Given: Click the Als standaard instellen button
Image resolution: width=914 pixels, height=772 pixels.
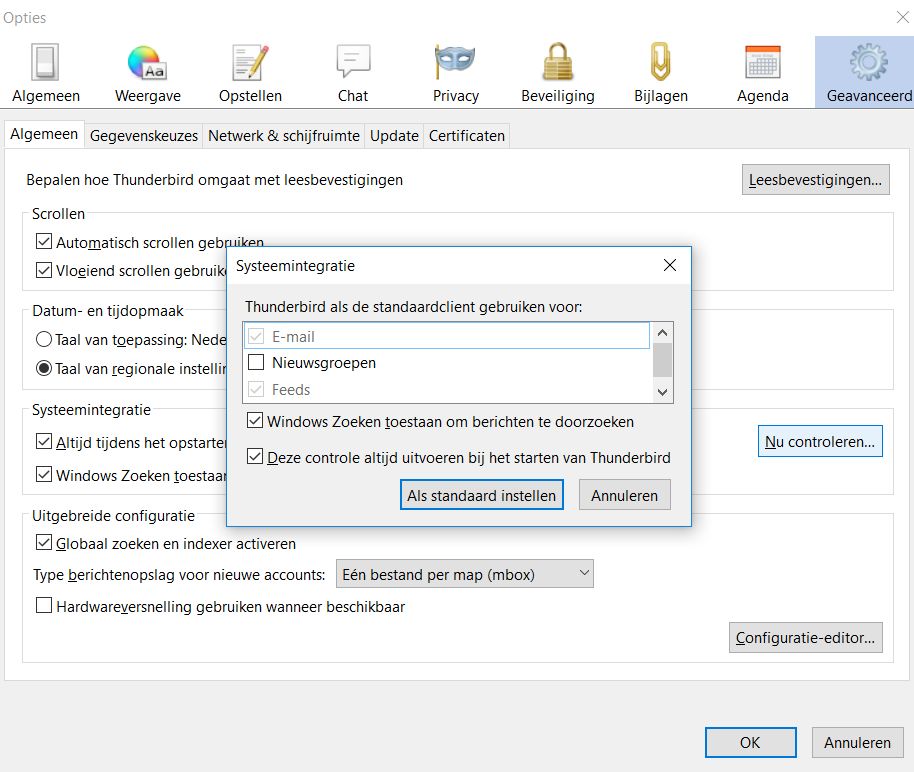Looking at the screenshot, I should (x=481, y=495).
